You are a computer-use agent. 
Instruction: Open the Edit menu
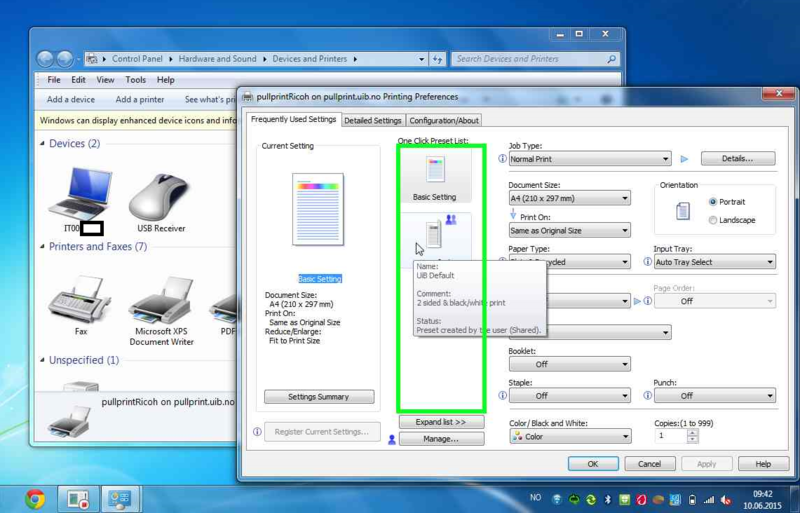click(78, 80)
